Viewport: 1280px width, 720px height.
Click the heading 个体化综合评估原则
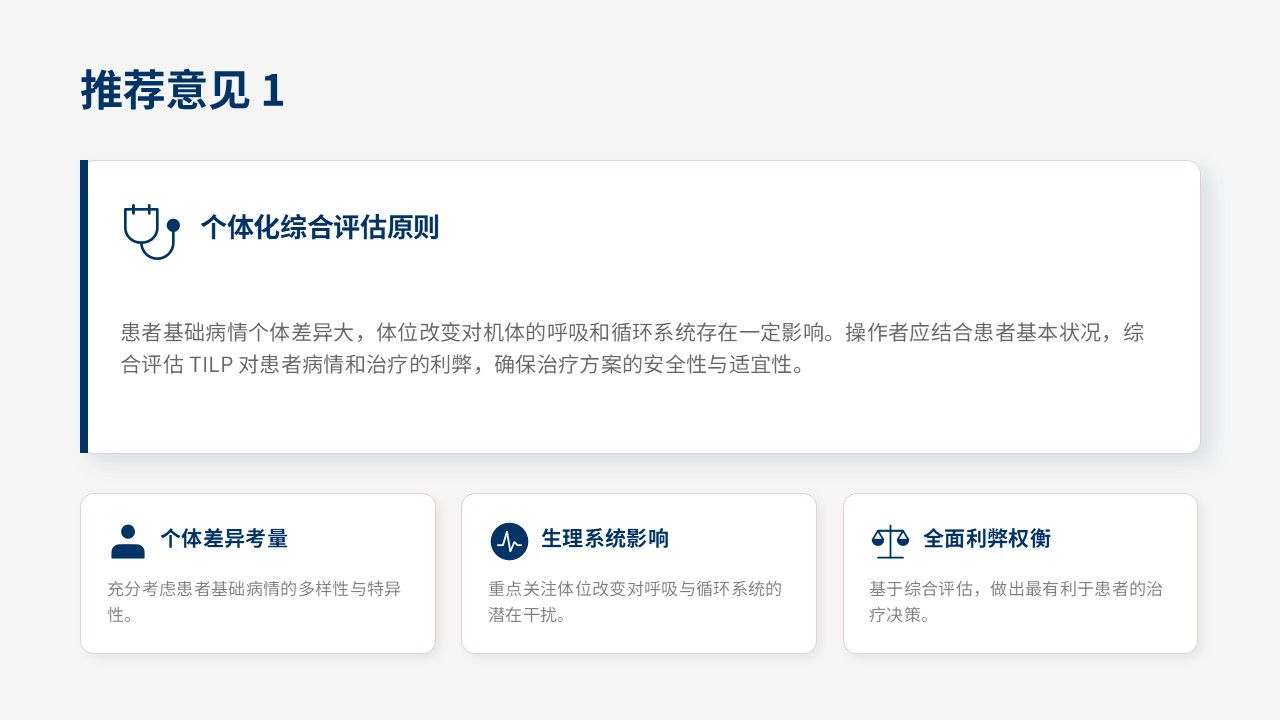tap(319, 228)
